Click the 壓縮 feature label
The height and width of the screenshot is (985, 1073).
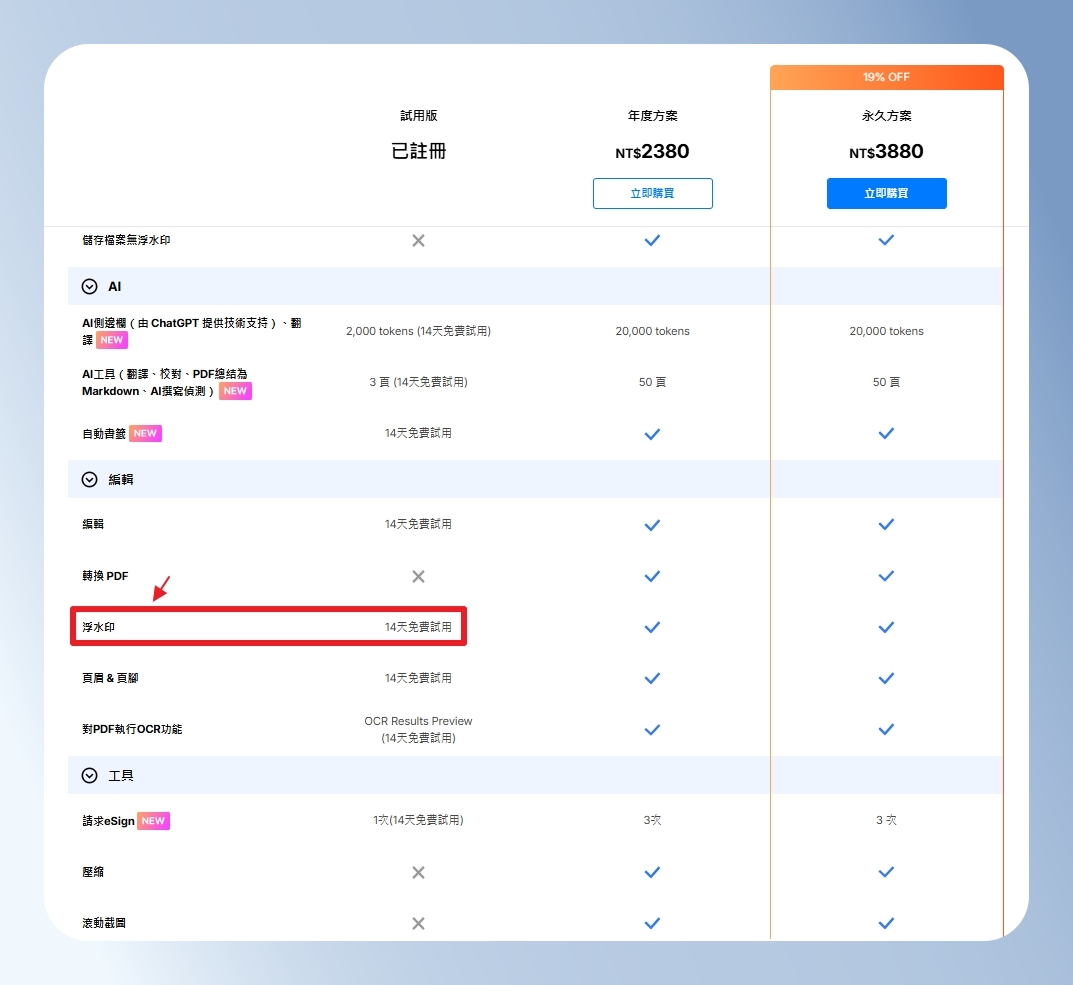[93, 872]
